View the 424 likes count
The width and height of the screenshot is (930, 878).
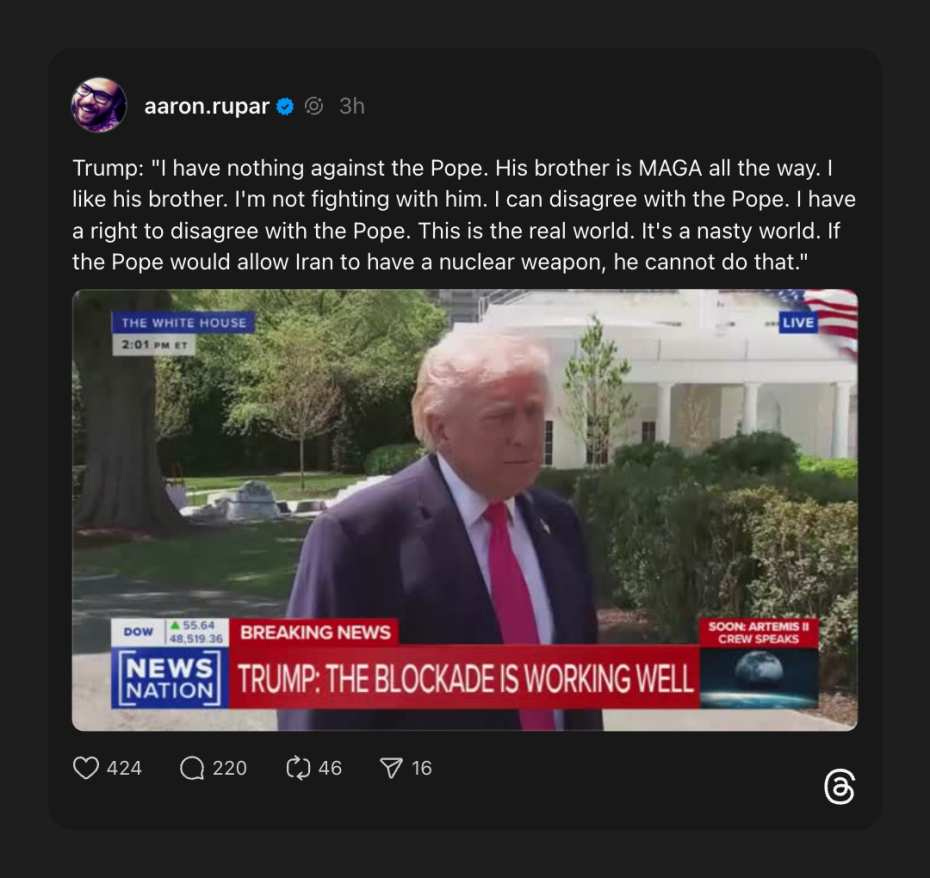click(124, 768)
